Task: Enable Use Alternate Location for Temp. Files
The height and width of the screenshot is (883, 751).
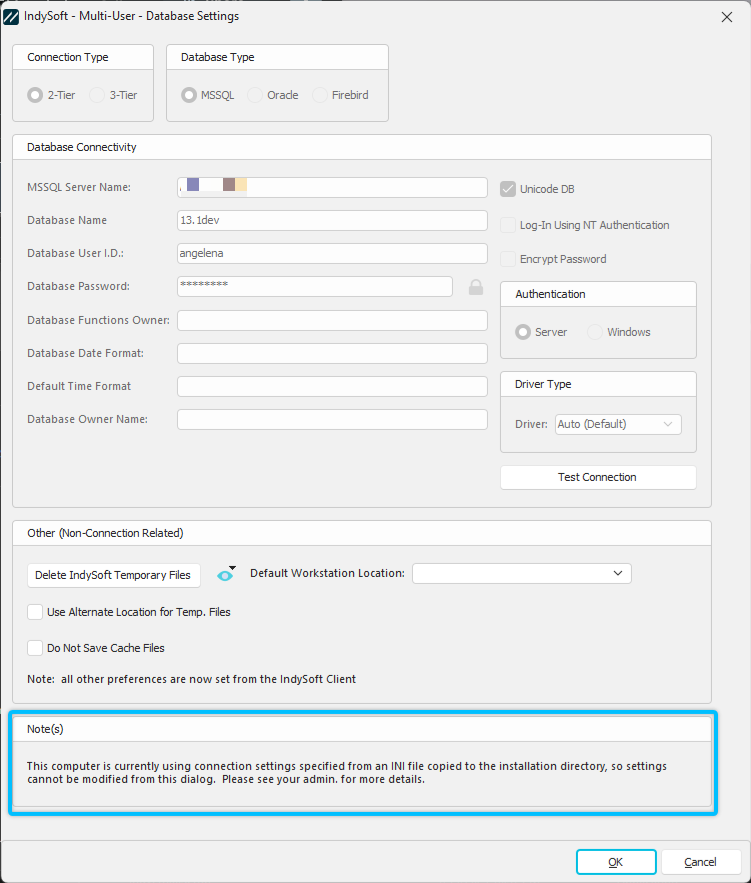Action: pos(35,612)
